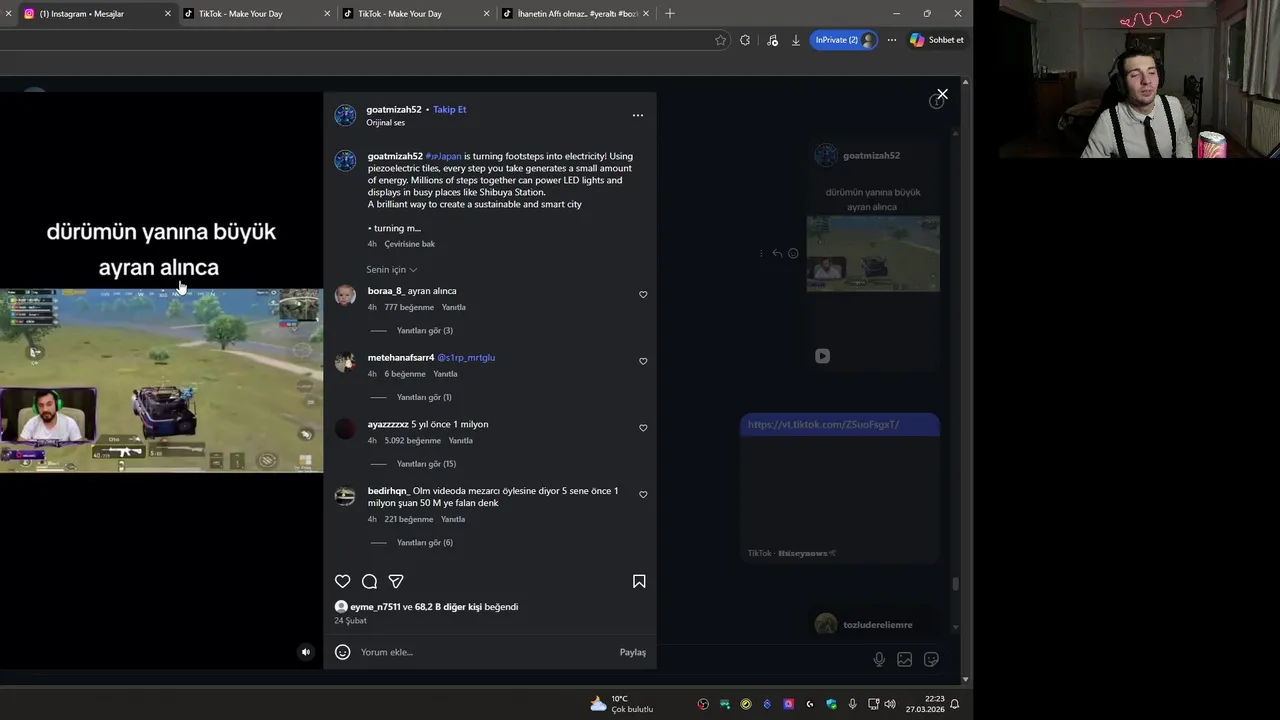The height and width of the screenshot is (720, 1280).
Task: Open the @s1rp_mrtglu mention
Action: point(466,357)
